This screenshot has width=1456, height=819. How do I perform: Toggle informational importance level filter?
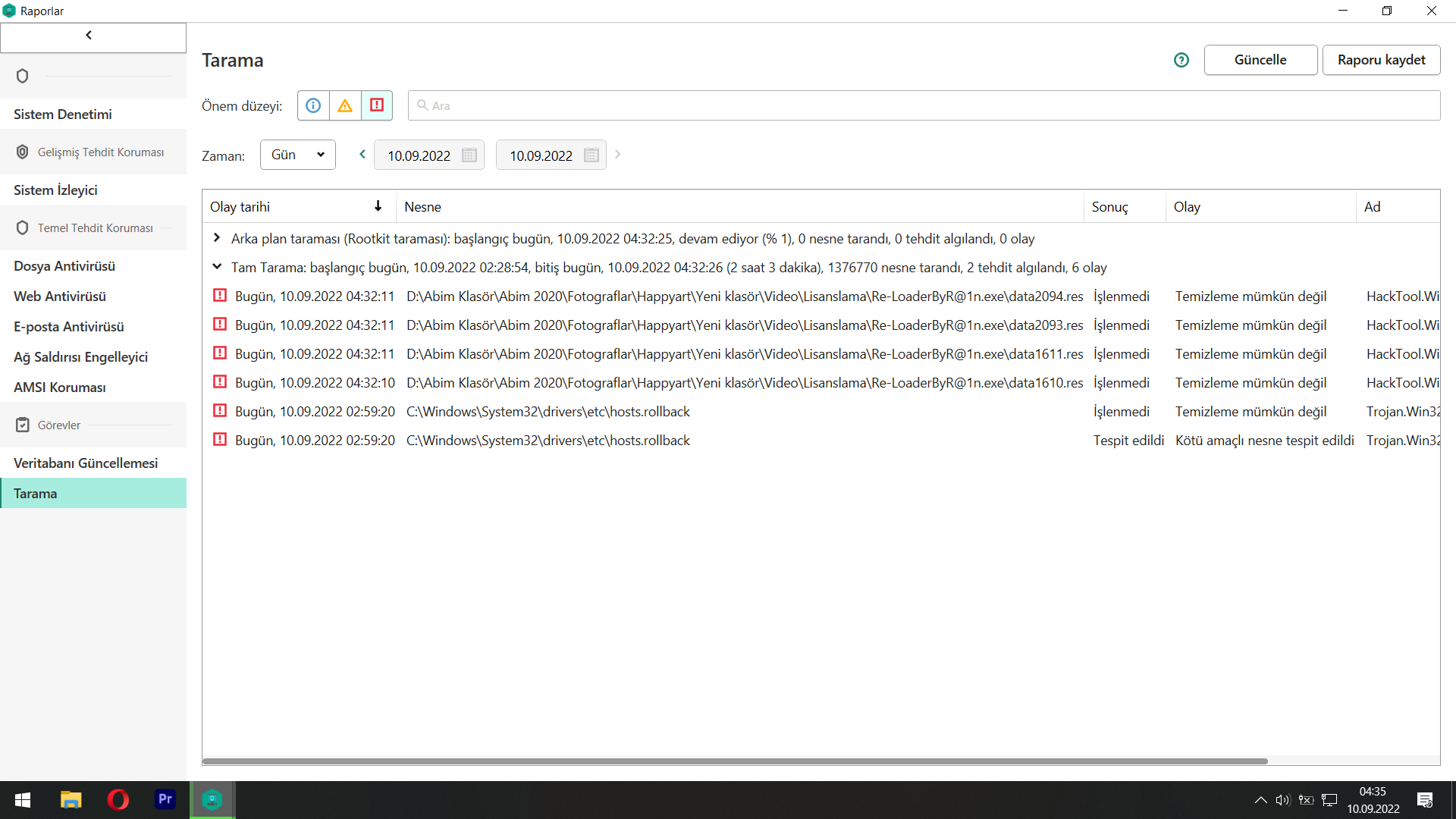313,105
